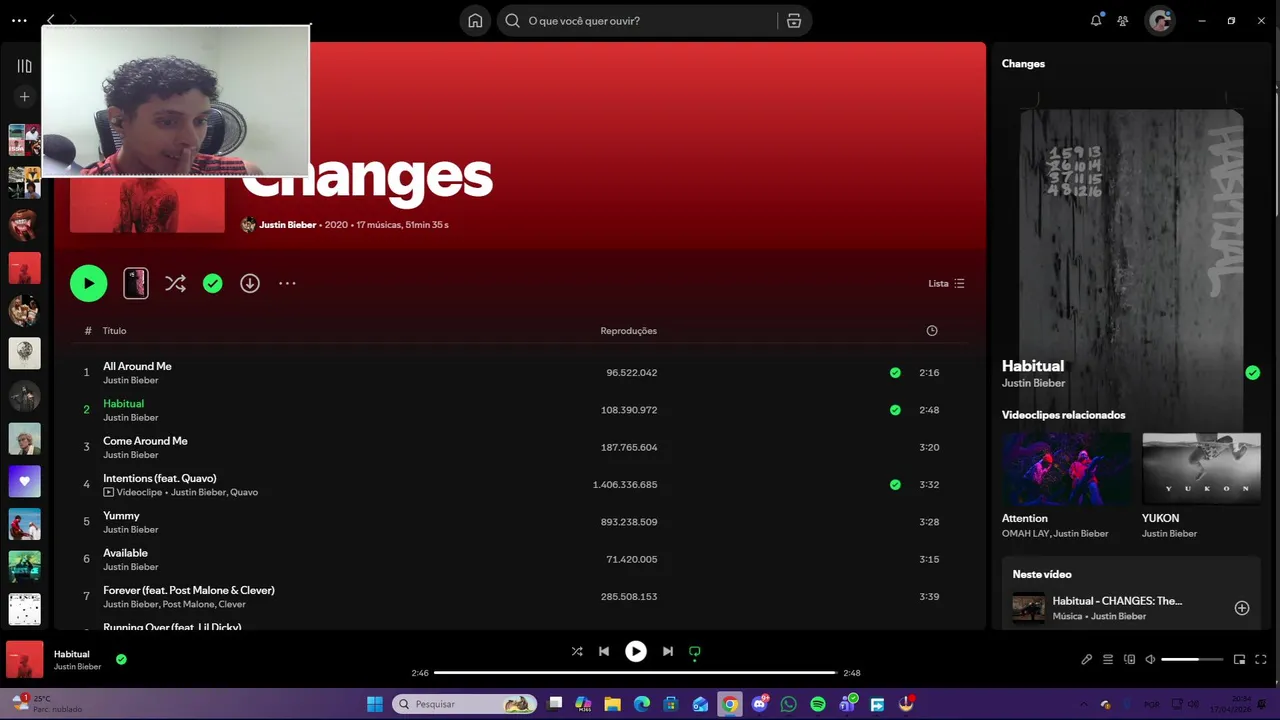Remove Changes album from library checkmark
The height and width of the screenshot is (720, 1280).
pos(213,283)
